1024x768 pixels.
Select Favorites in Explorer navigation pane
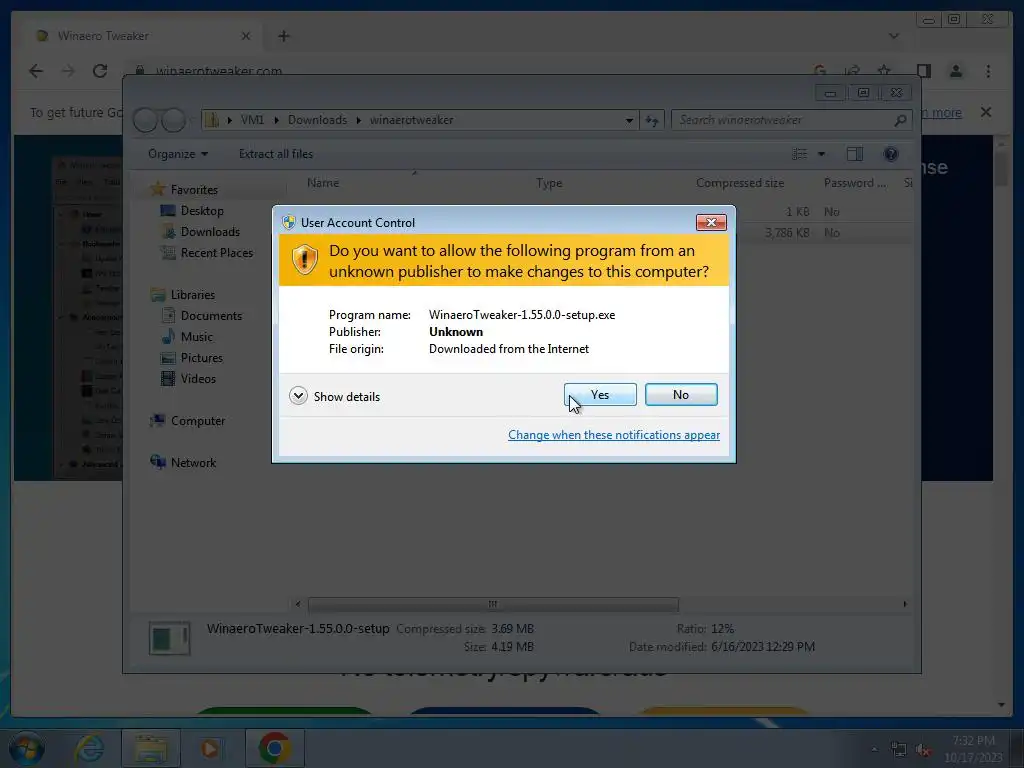pos(194,190)
